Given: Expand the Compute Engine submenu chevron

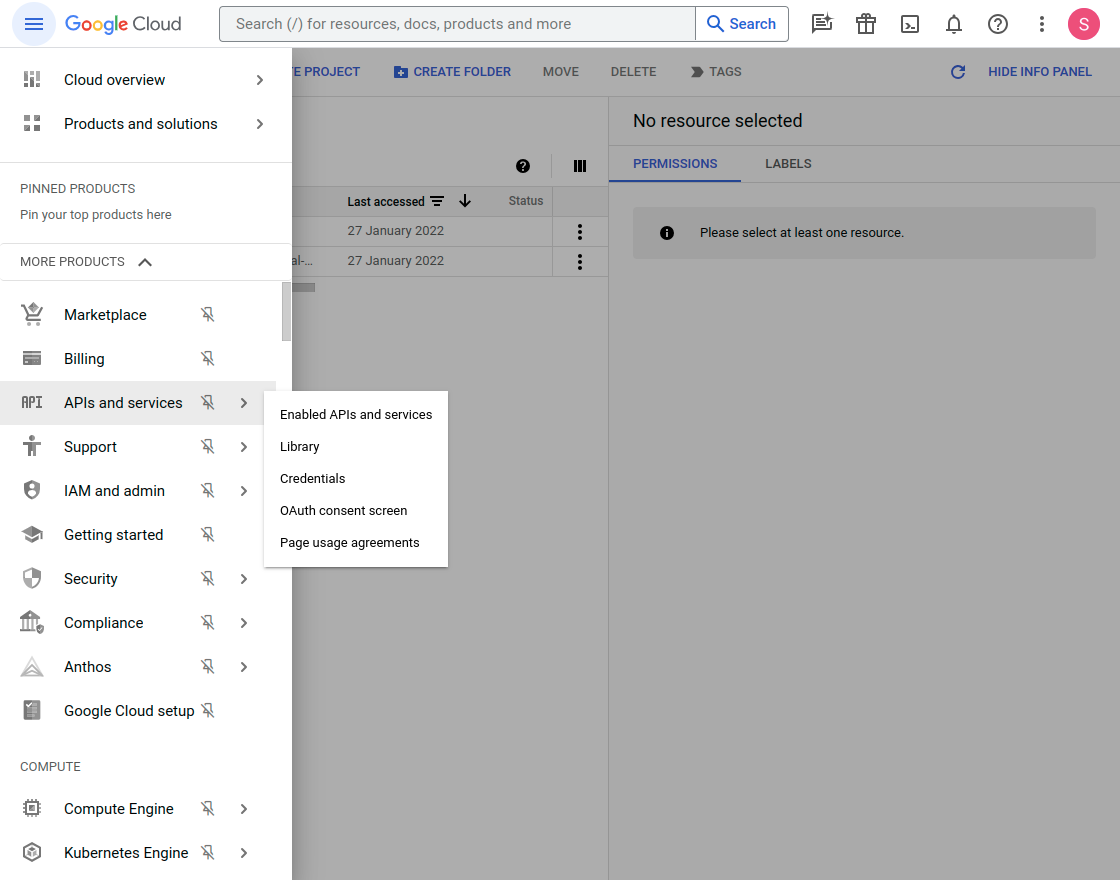Looking at the screenshot, I should click(x=244, y=809).
